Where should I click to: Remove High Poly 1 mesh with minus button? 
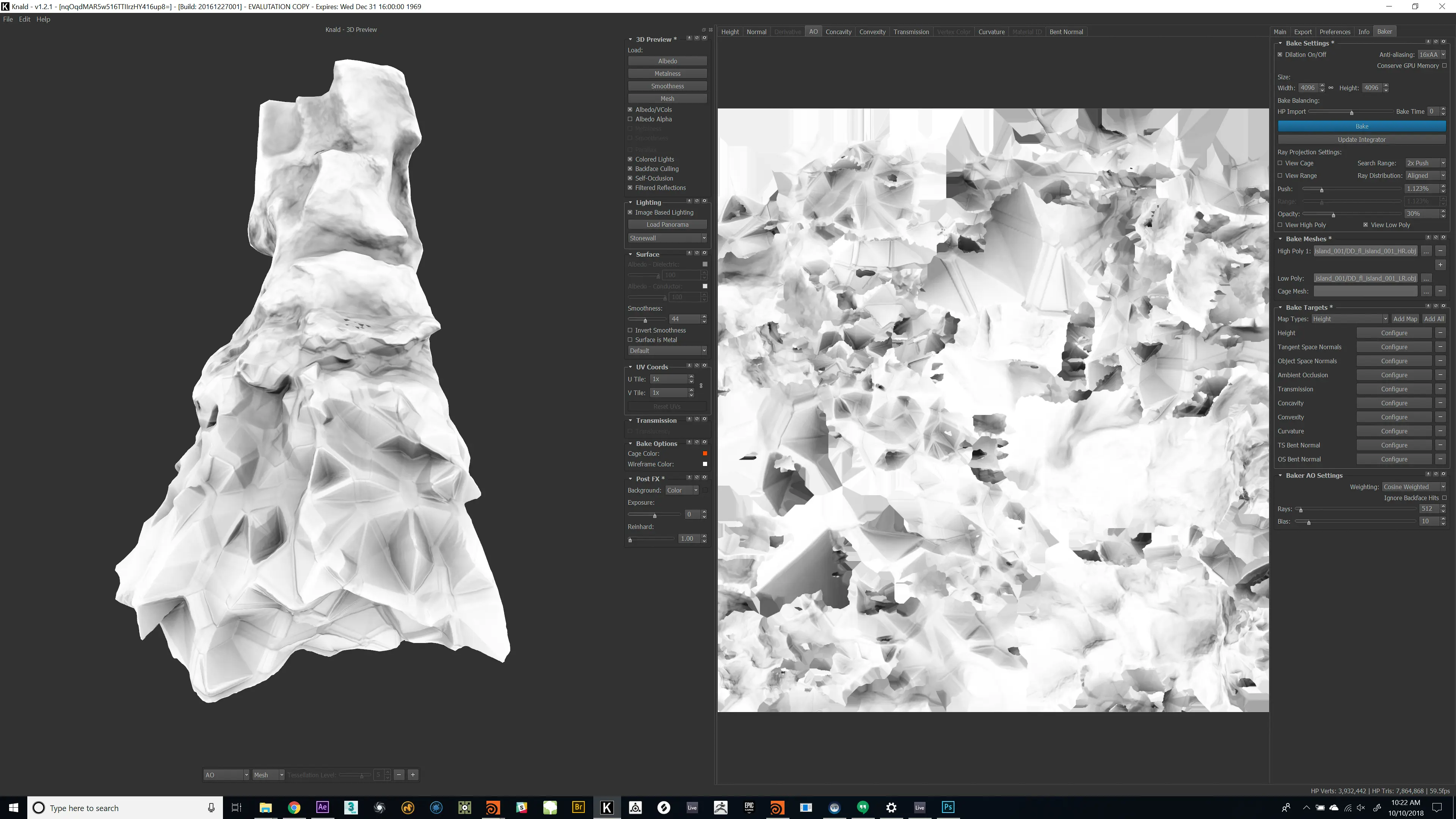(x=1440, y=251)
